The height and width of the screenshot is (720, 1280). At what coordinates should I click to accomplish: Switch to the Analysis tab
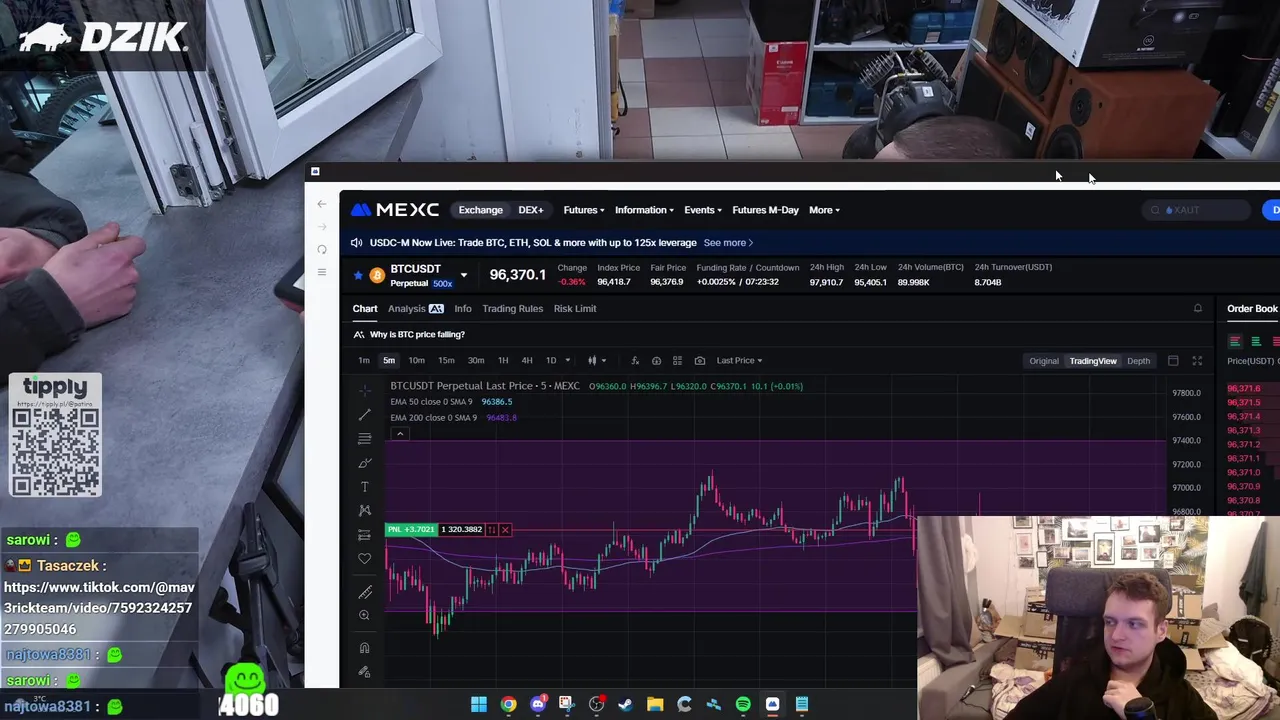click(x=415, y=308)
